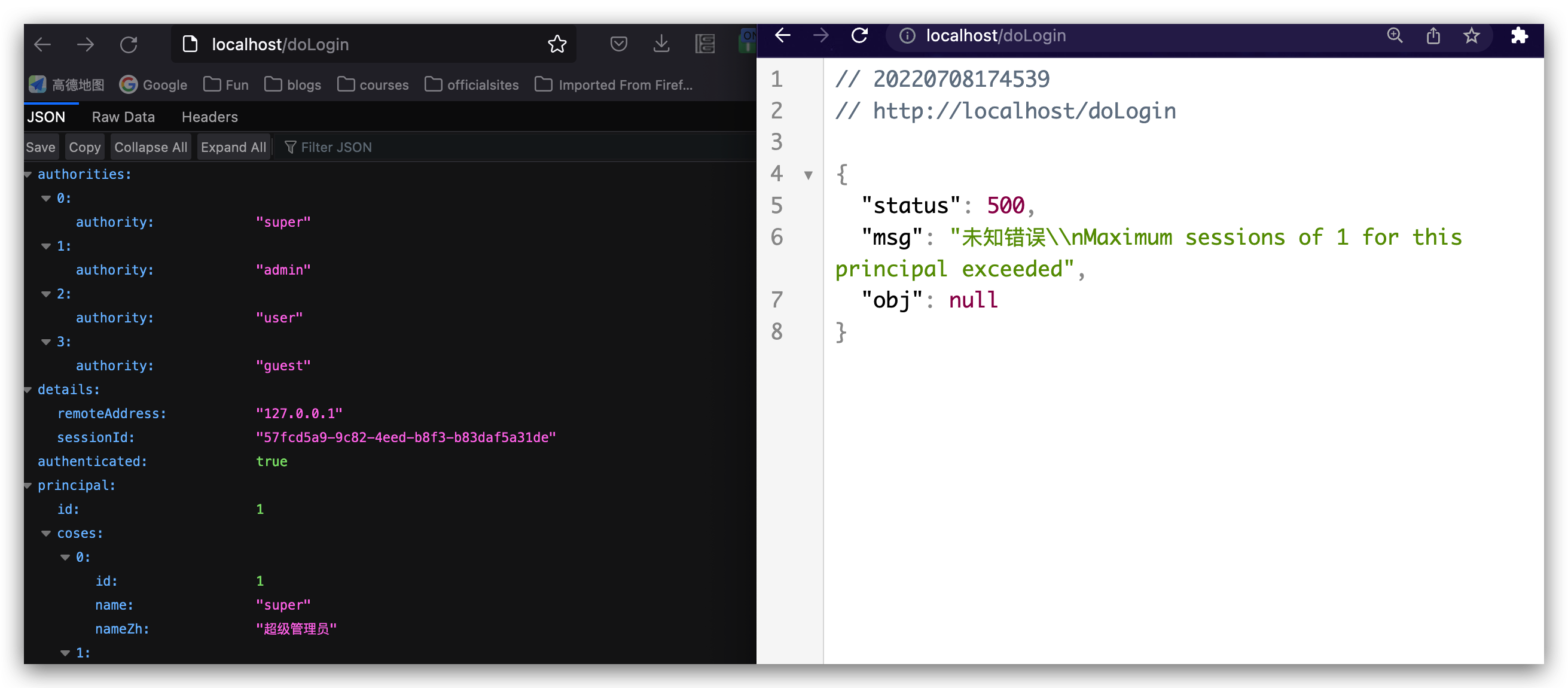This screenshot has width=1568, height=688.
Task: Open Pocket save icon in Firefox
Action: [618, 44]
